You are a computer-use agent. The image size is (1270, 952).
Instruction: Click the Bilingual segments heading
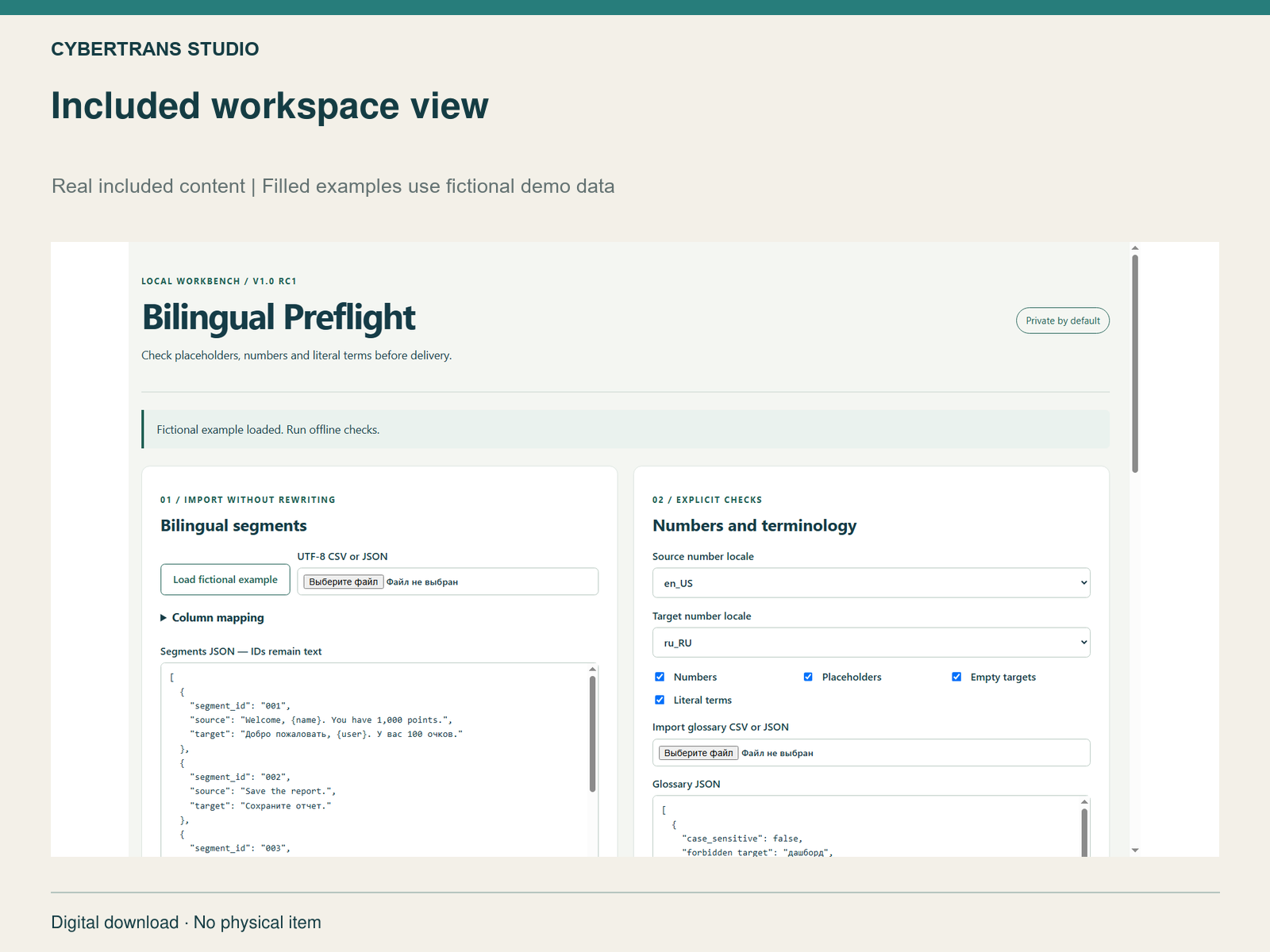[x=233, y=525]
